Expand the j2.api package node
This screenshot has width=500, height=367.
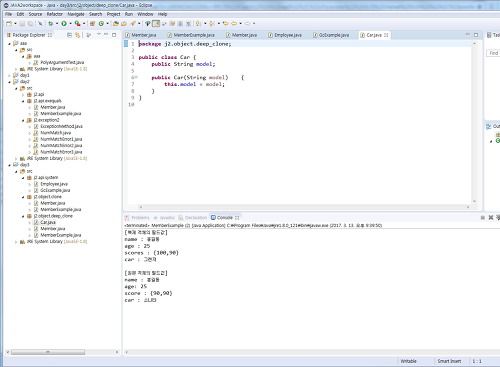pyautogui.click(x=23, y=95)
